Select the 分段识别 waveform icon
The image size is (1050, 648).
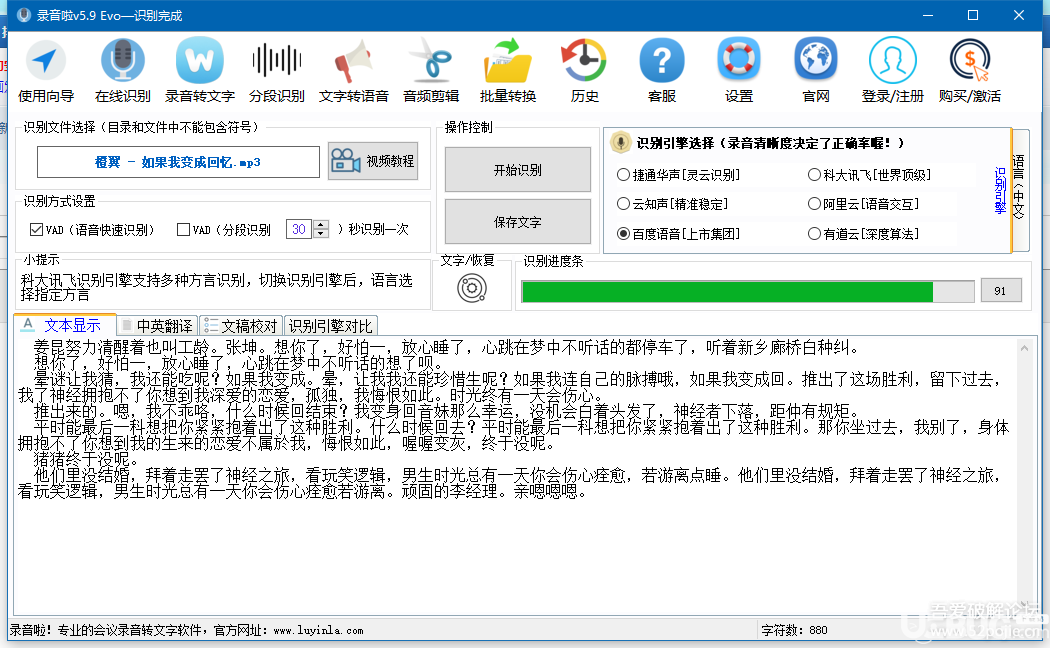point(277,70)
